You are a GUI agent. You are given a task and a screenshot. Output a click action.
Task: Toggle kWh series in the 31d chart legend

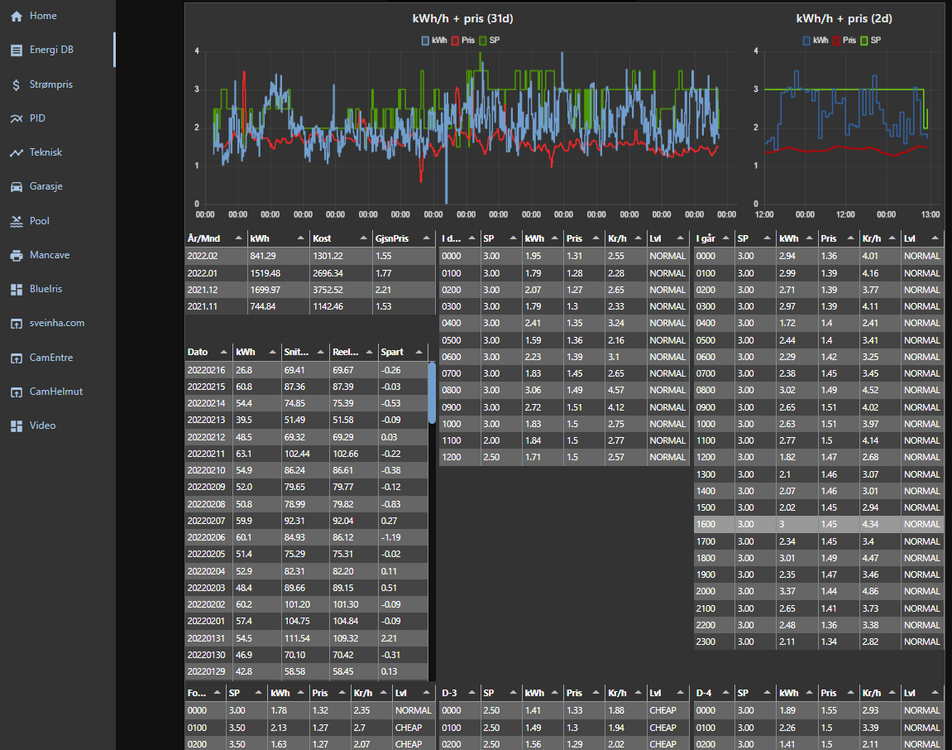pyautogui.click(x=433, y=40)
